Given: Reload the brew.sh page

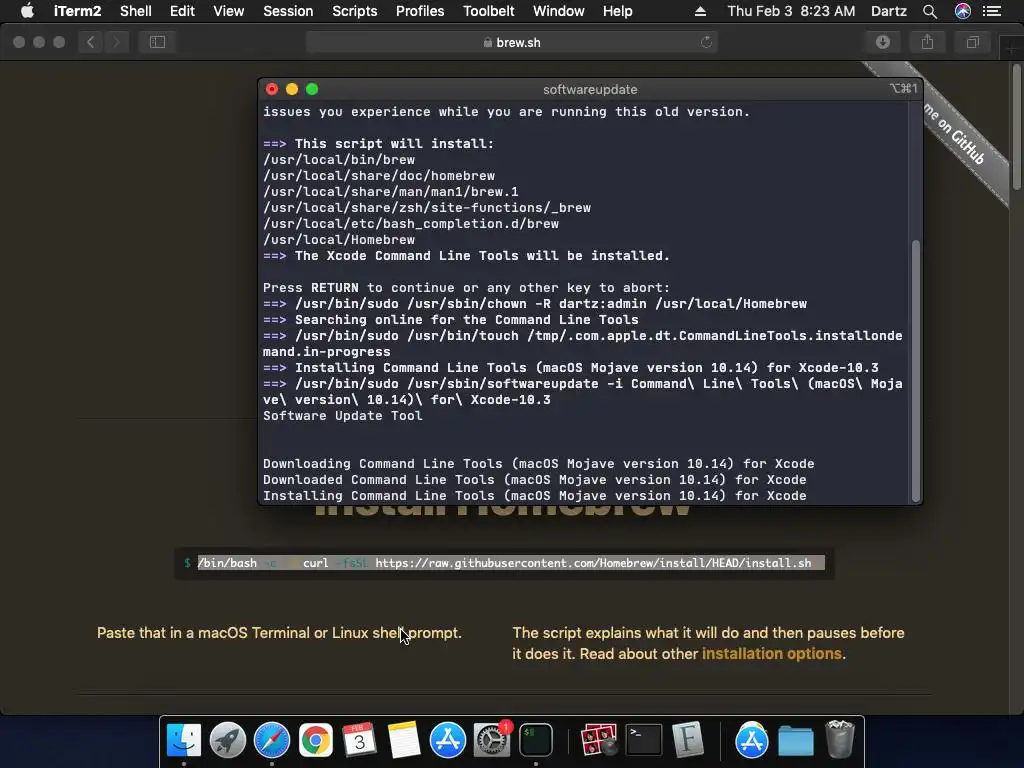Looking at the screenshot, I should tap(706, 42).
